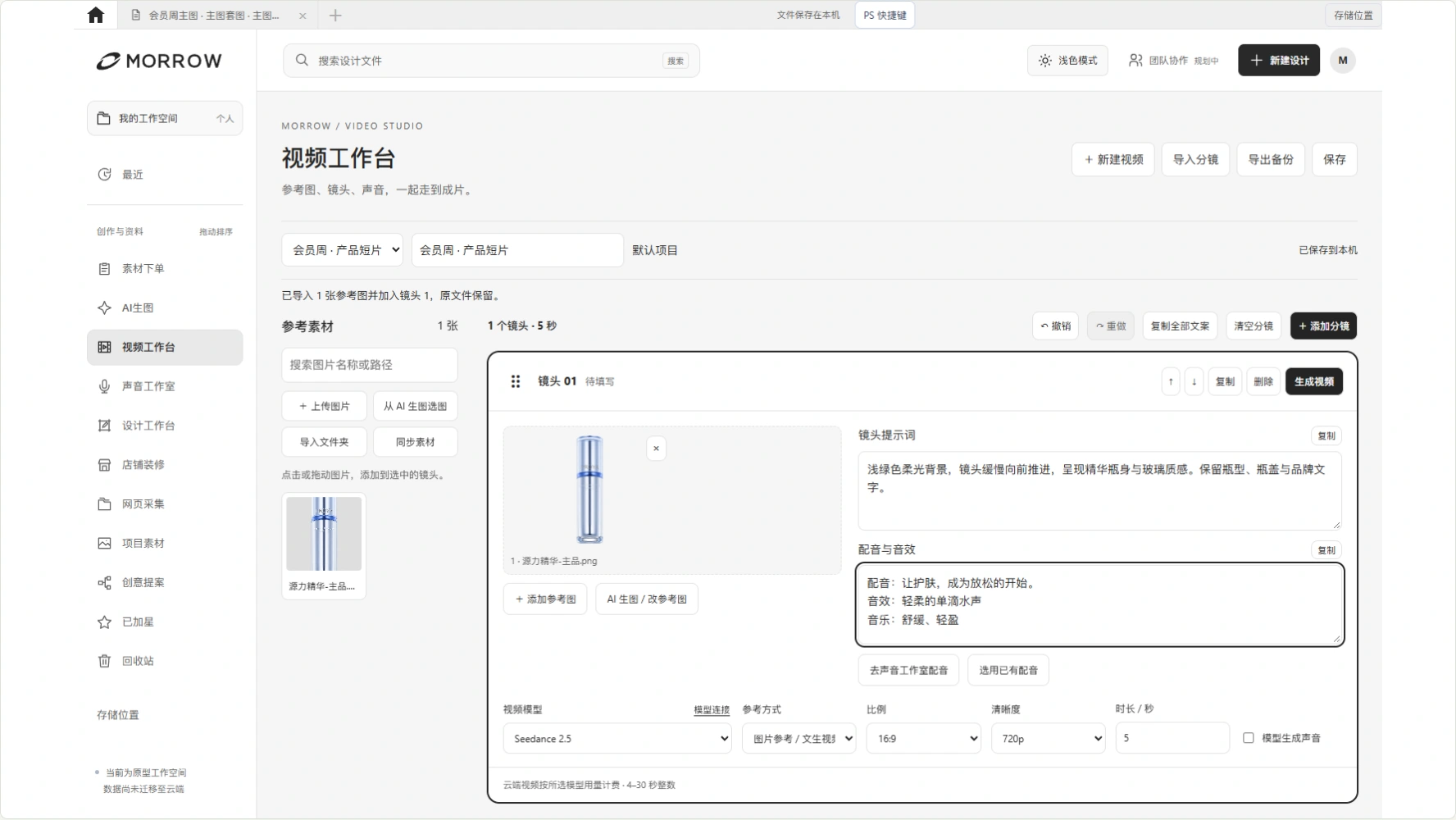
Task: Open 回收站 recycle bin
Action: click(x=165, y=661)
